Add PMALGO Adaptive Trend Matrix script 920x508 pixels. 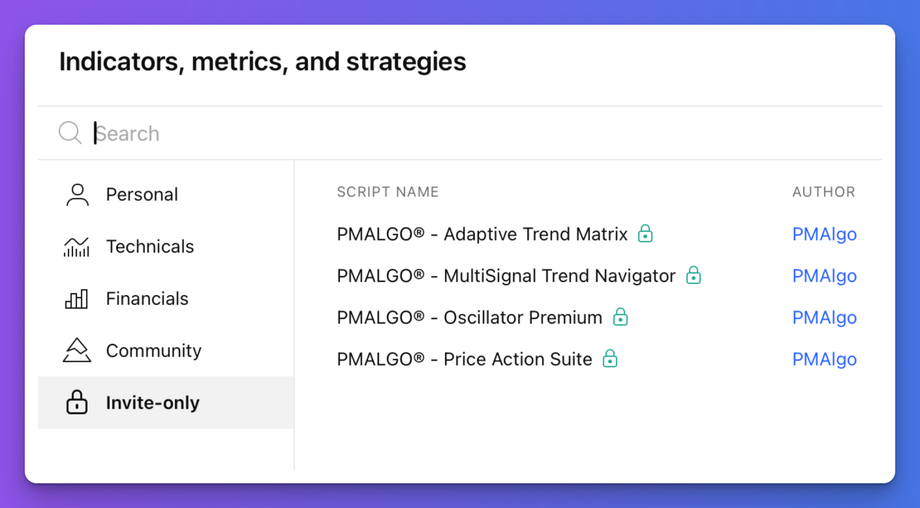coord(482,234)
